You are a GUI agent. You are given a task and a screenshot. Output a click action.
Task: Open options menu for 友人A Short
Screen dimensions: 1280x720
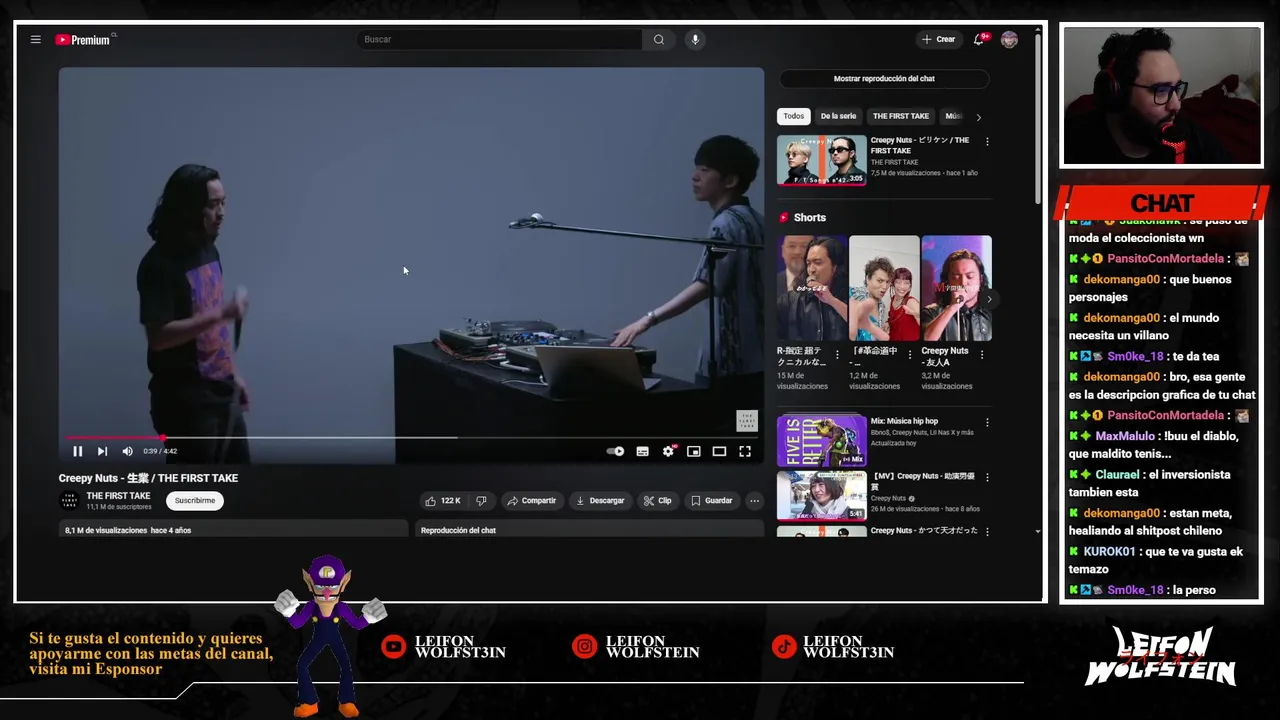(982, 354)
